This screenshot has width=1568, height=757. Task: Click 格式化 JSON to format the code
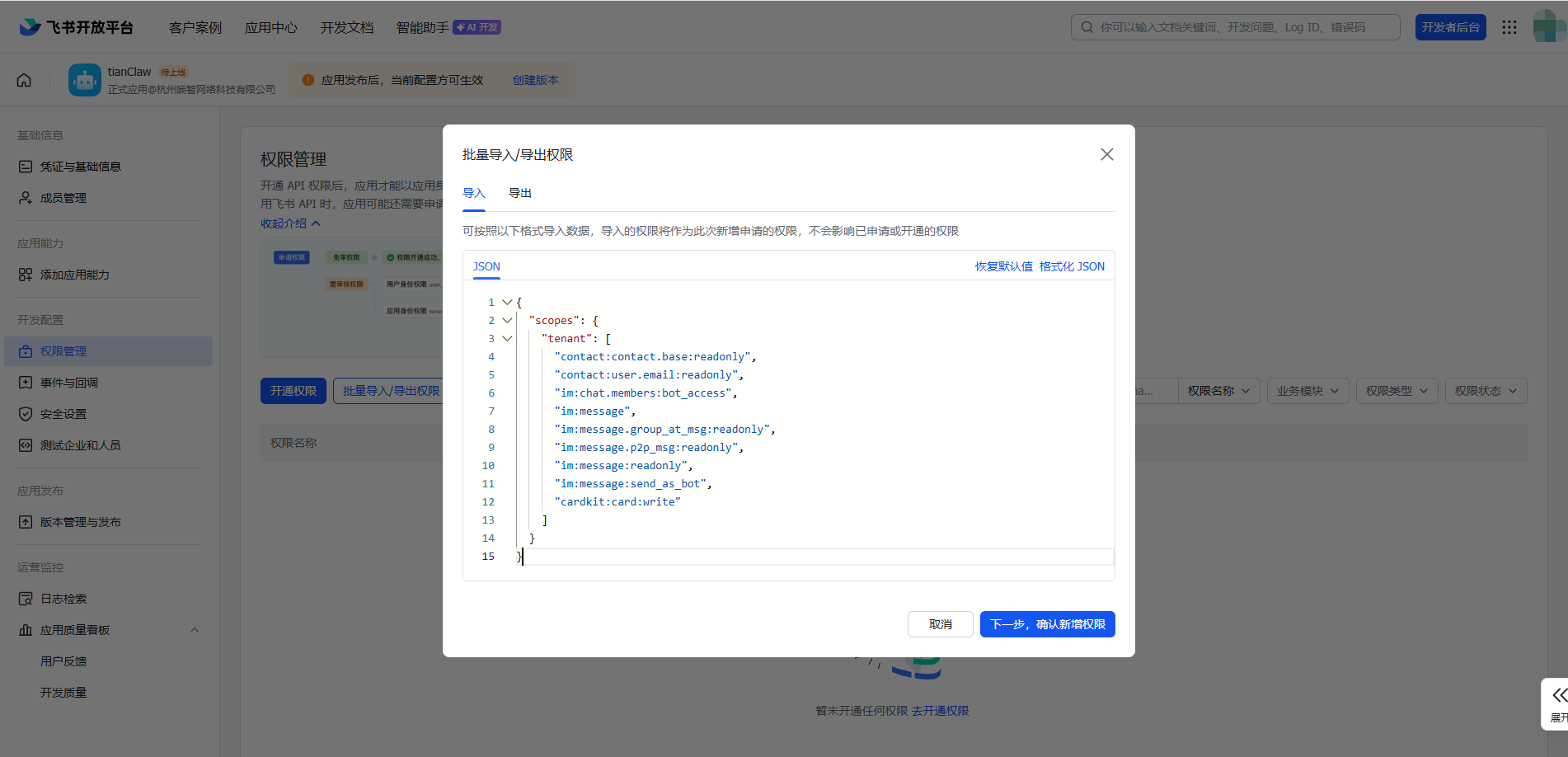click(1072, 266)
